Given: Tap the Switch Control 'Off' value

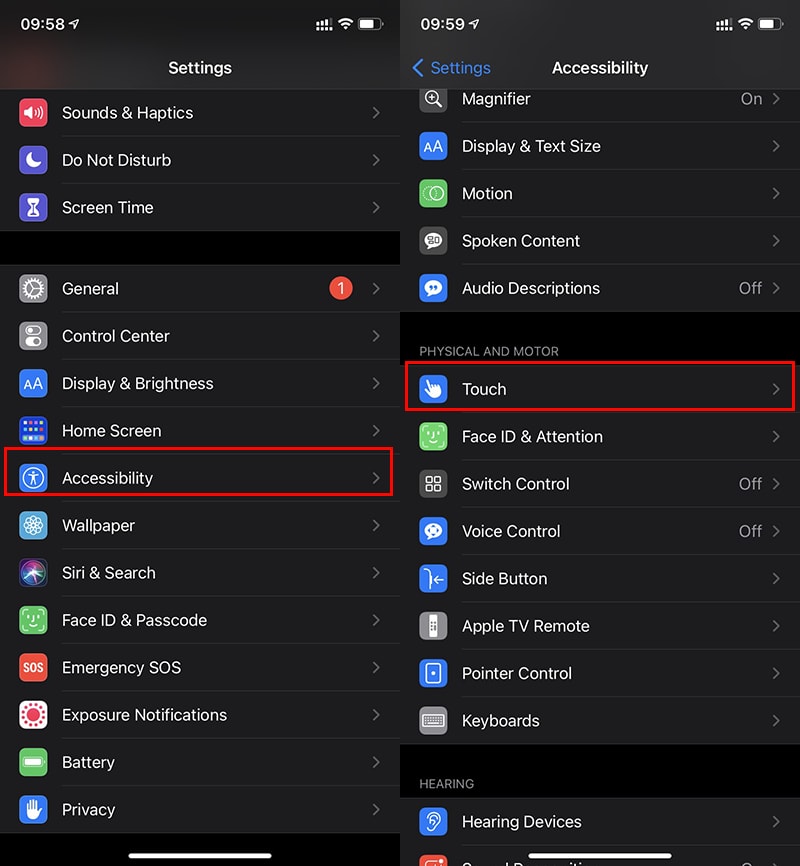Looking at the screenshot, I should point(750,484).
